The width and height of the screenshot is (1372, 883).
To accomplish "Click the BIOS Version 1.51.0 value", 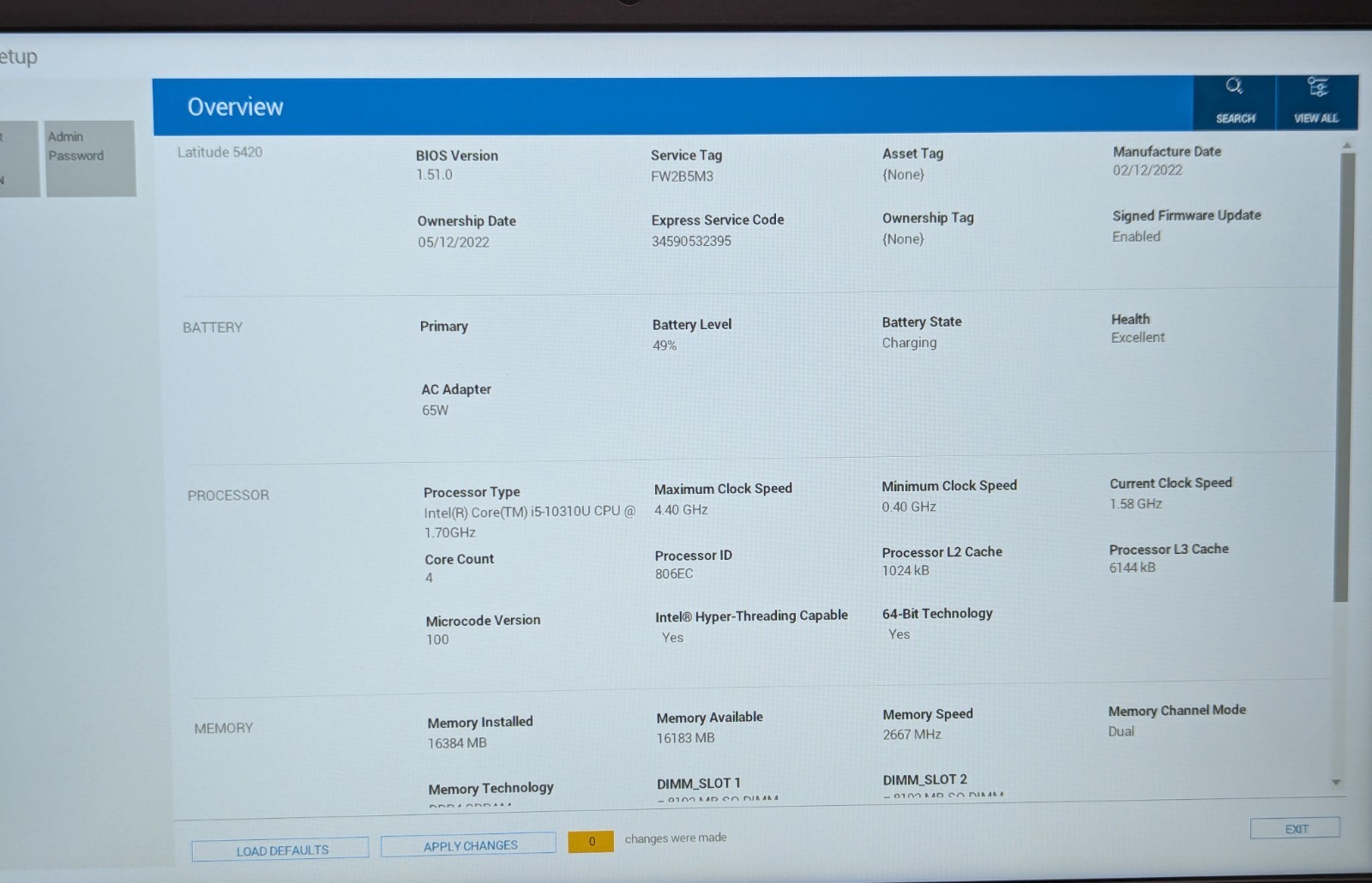I will (x=434, y=175).
